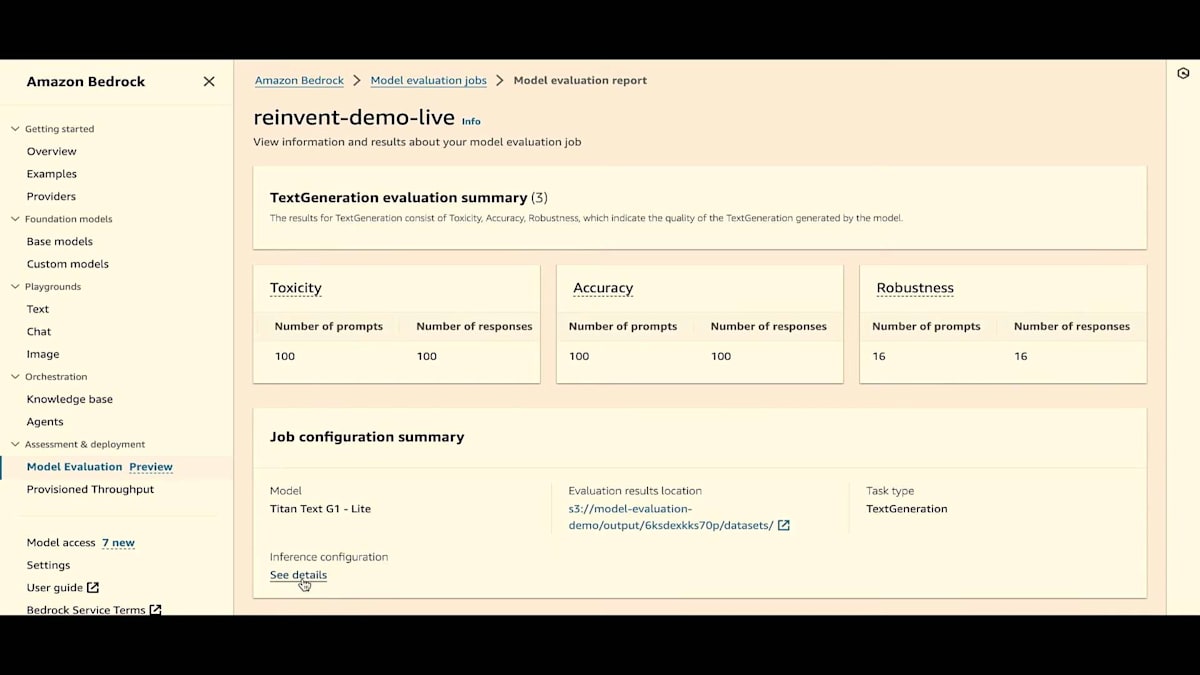Open Model access page
The image size is (1200, 675).
tap(61, 543)
